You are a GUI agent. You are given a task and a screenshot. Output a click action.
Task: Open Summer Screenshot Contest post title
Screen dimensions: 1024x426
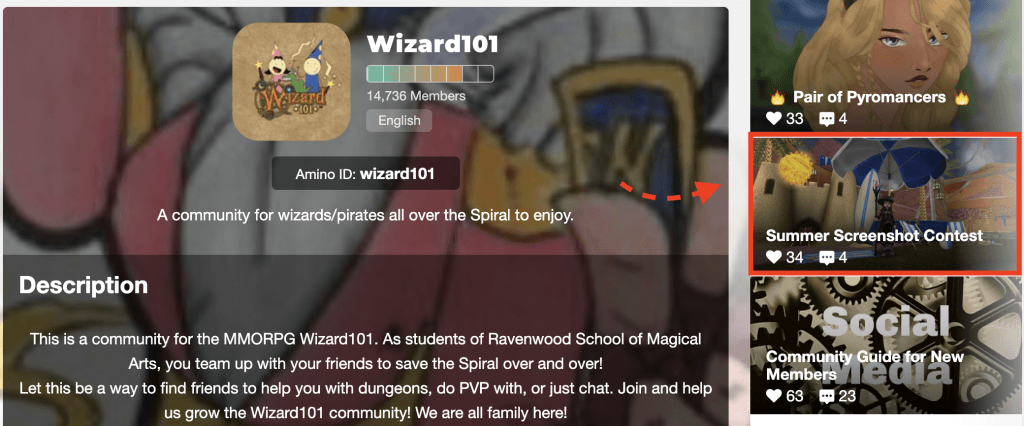tap(874, 236)
